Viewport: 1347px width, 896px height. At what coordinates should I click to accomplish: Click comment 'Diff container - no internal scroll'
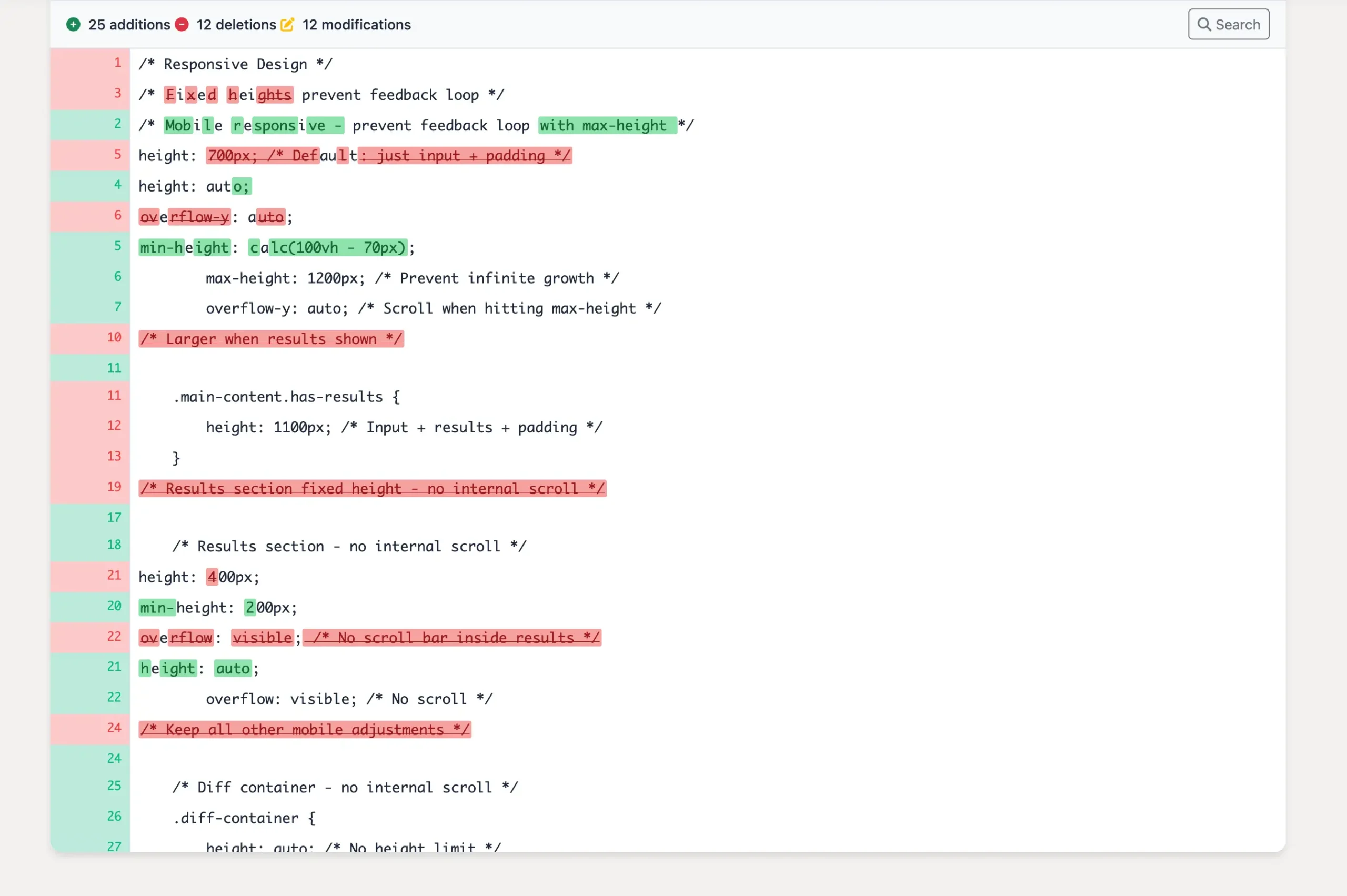click(x=345, y=788)
